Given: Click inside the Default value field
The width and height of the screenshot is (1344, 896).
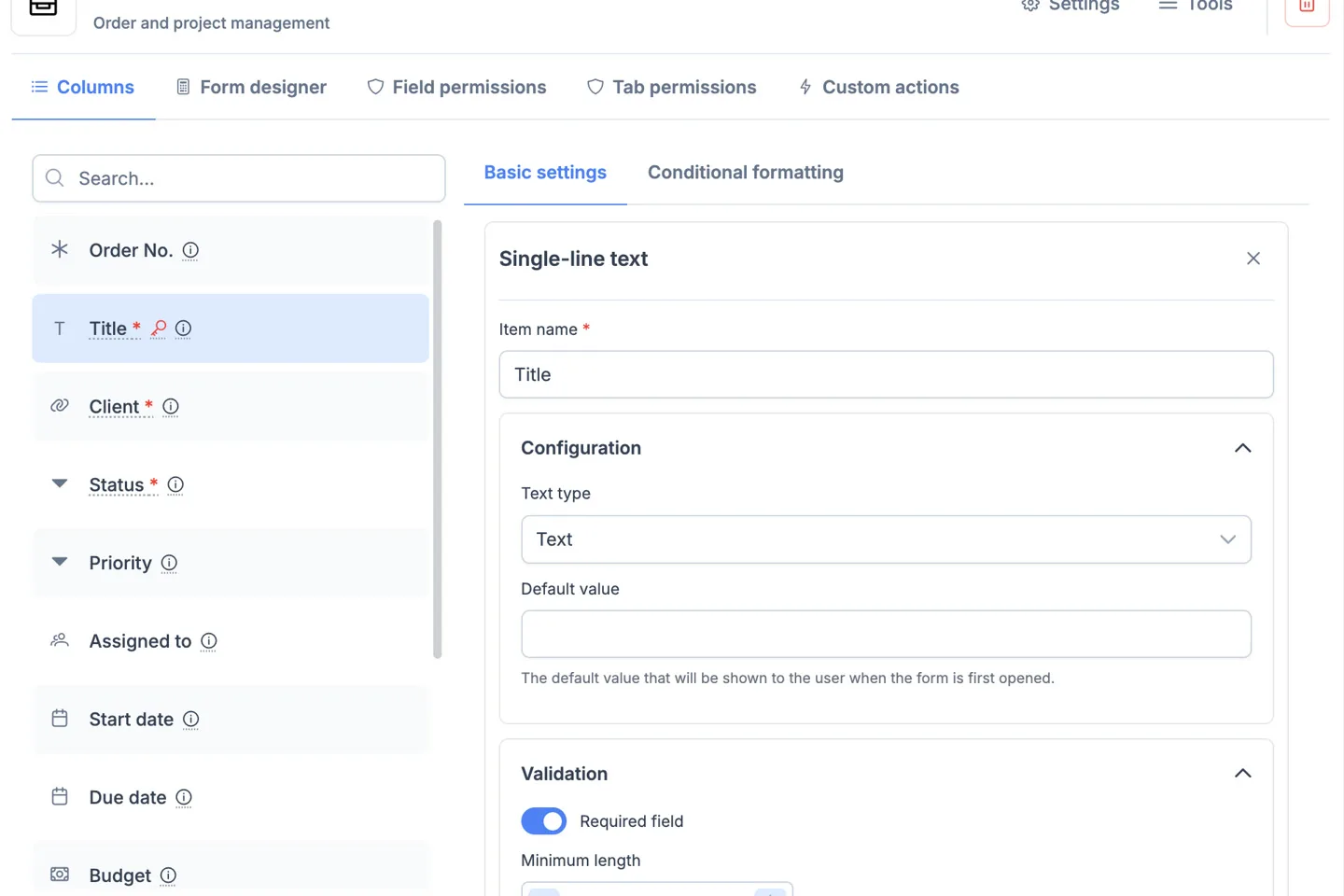Looking at the screenshot, I should tap(886, 634).
